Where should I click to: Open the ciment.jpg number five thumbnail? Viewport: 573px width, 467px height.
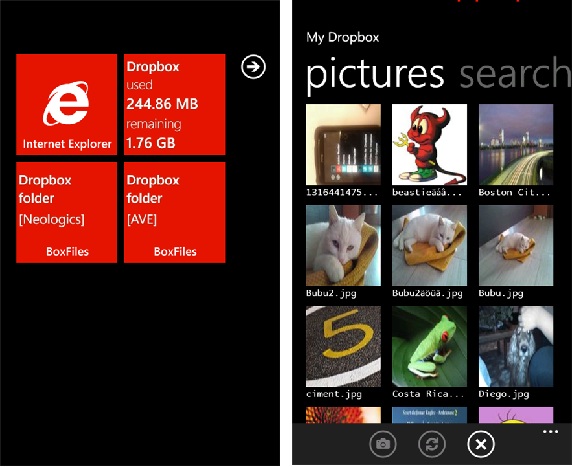pyautogui.click(x=344, y=346)
